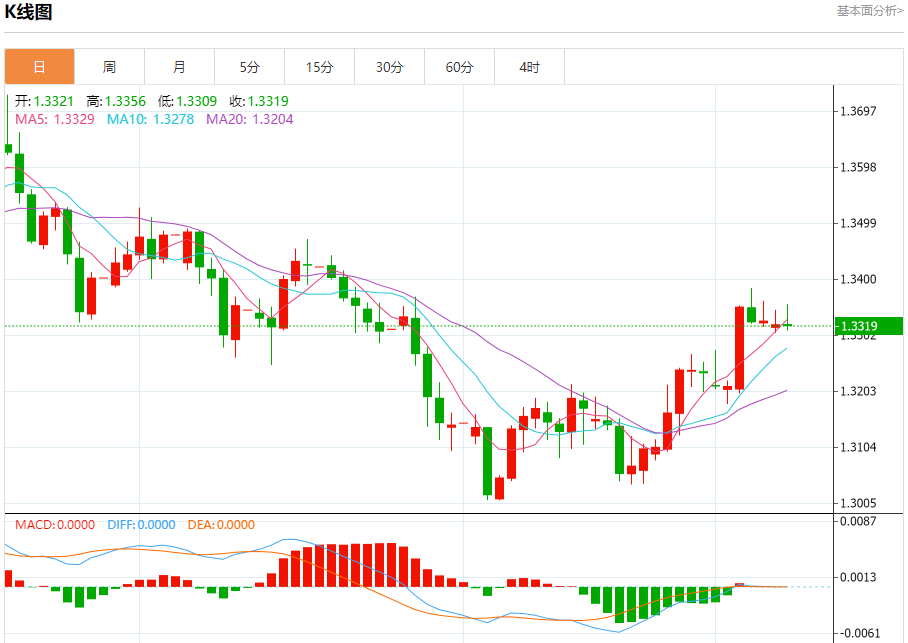The height and width of the screenshot is (643, 908).
Task: Click the 0.0087 MACD axis label
Action: (858, 522)
